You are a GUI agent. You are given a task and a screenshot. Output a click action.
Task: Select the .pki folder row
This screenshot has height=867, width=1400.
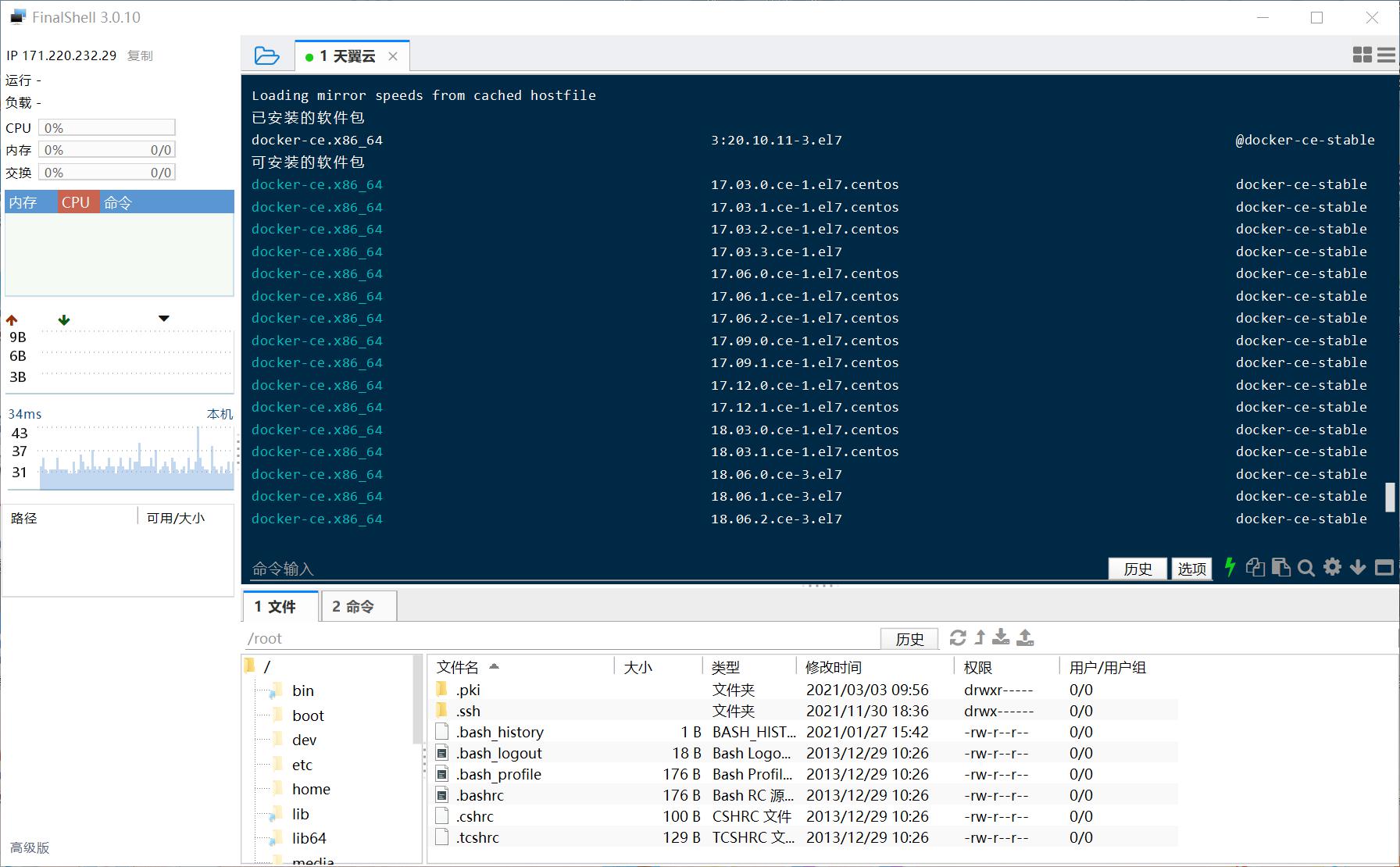pos(804,690)
